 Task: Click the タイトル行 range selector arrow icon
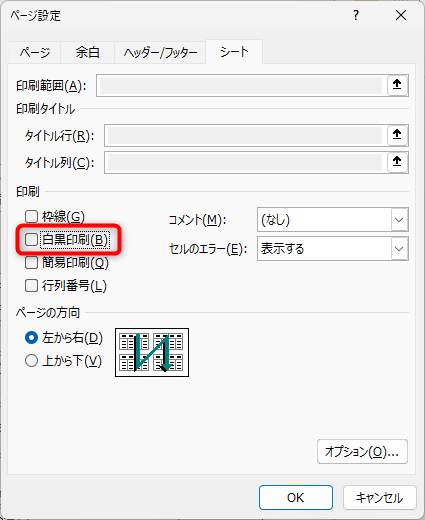pyautogui.click(x=397, y=135)
